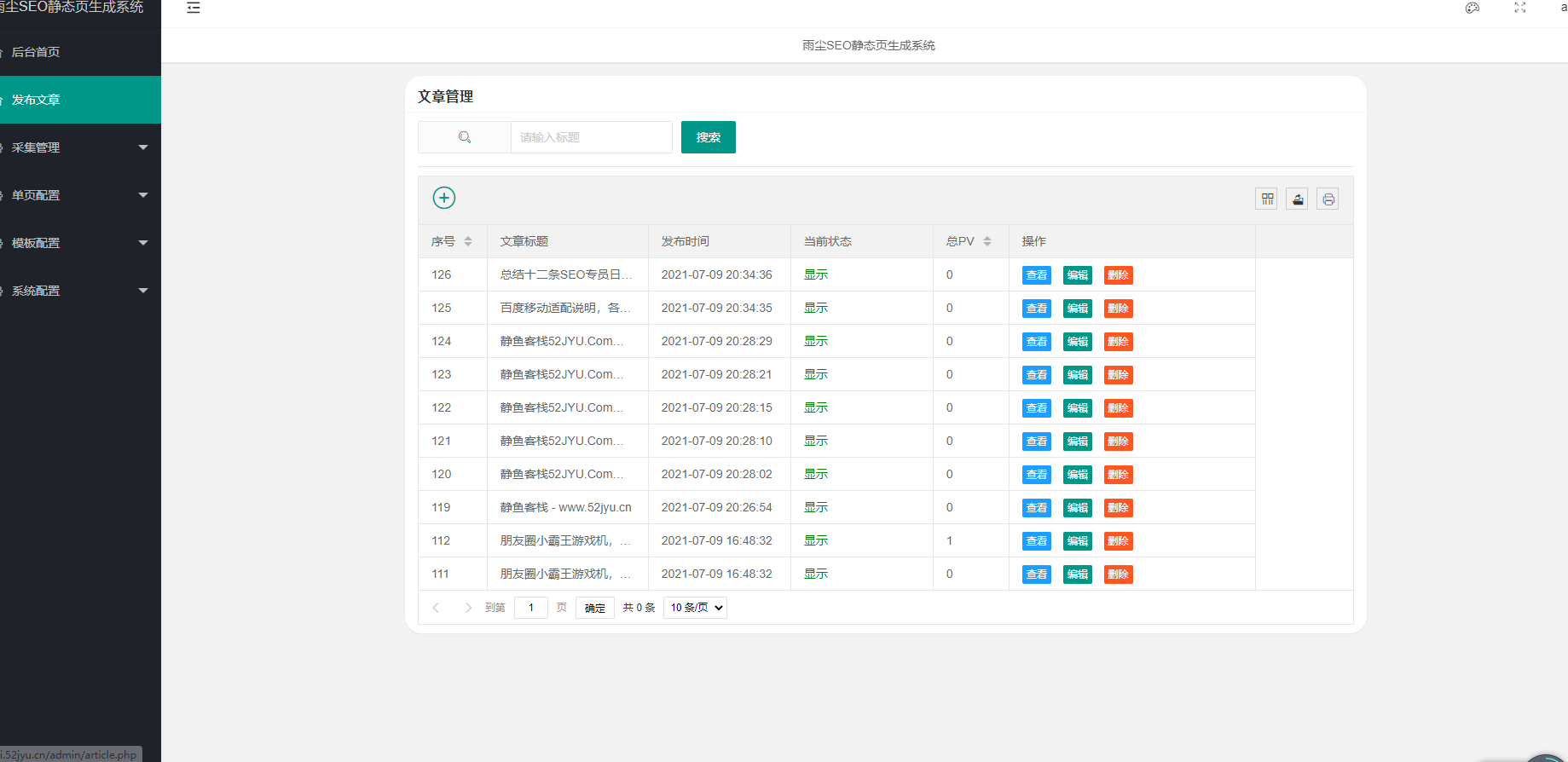View article 112 with 查看 button
Image resolution: width=1568 pixels, height=762 pixels.
tap(1037, 541)
